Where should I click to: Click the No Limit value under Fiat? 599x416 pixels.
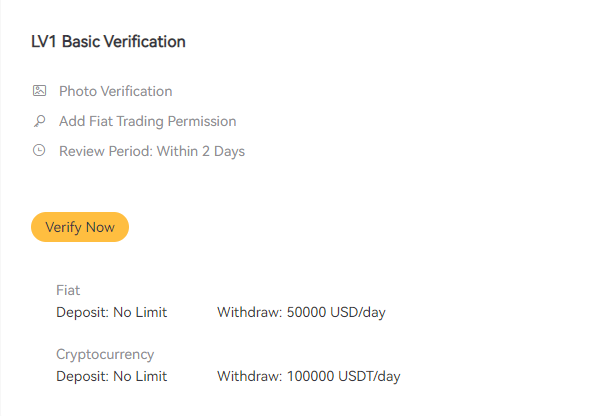(140, 312)
